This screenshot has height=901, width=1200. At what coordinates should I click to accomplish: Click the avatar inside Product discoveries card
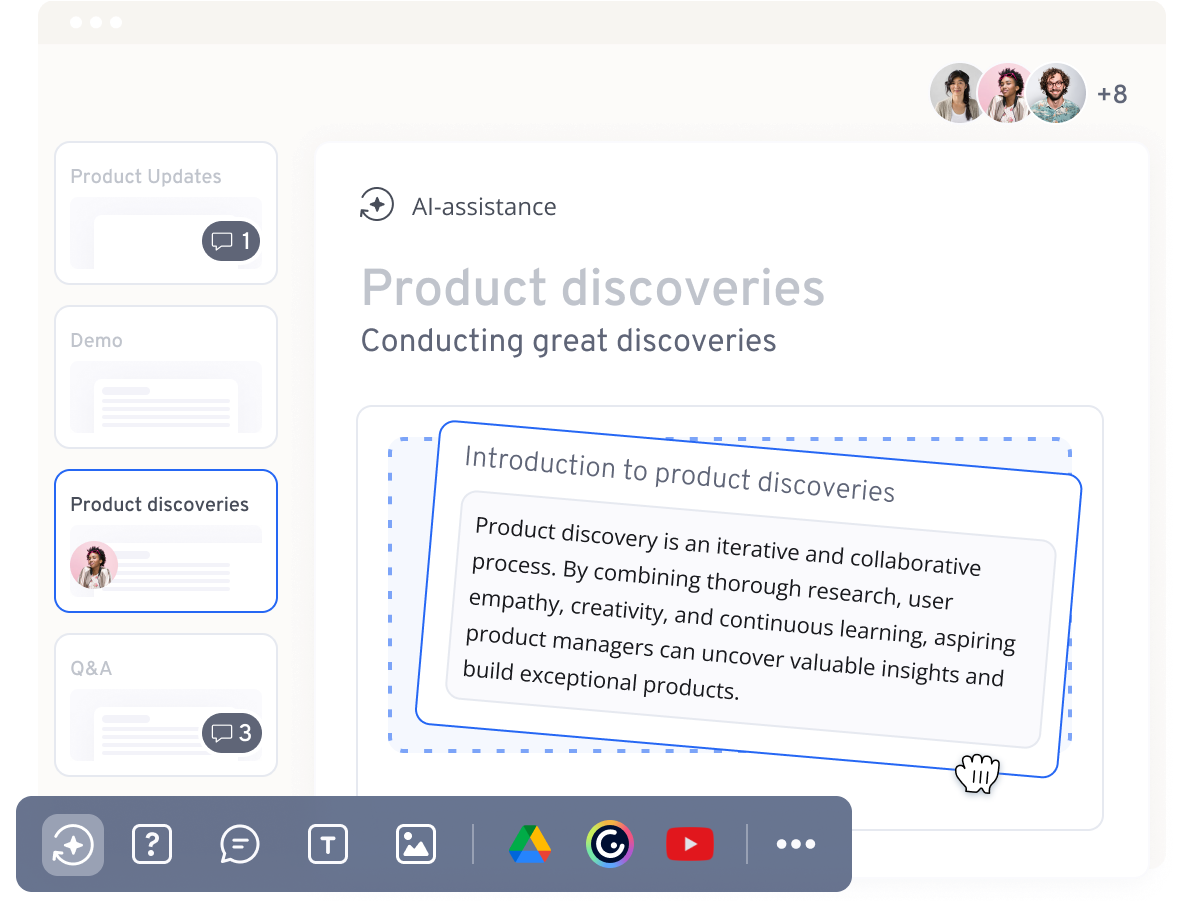[94, 565]
